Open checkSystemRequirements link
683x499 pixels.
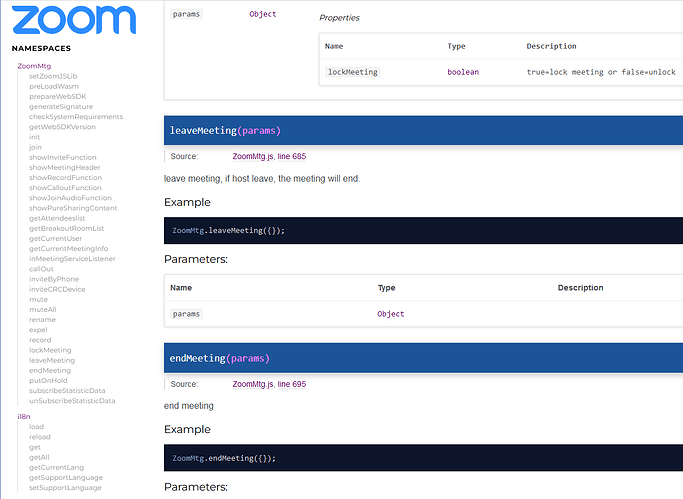tap(76, 117)
